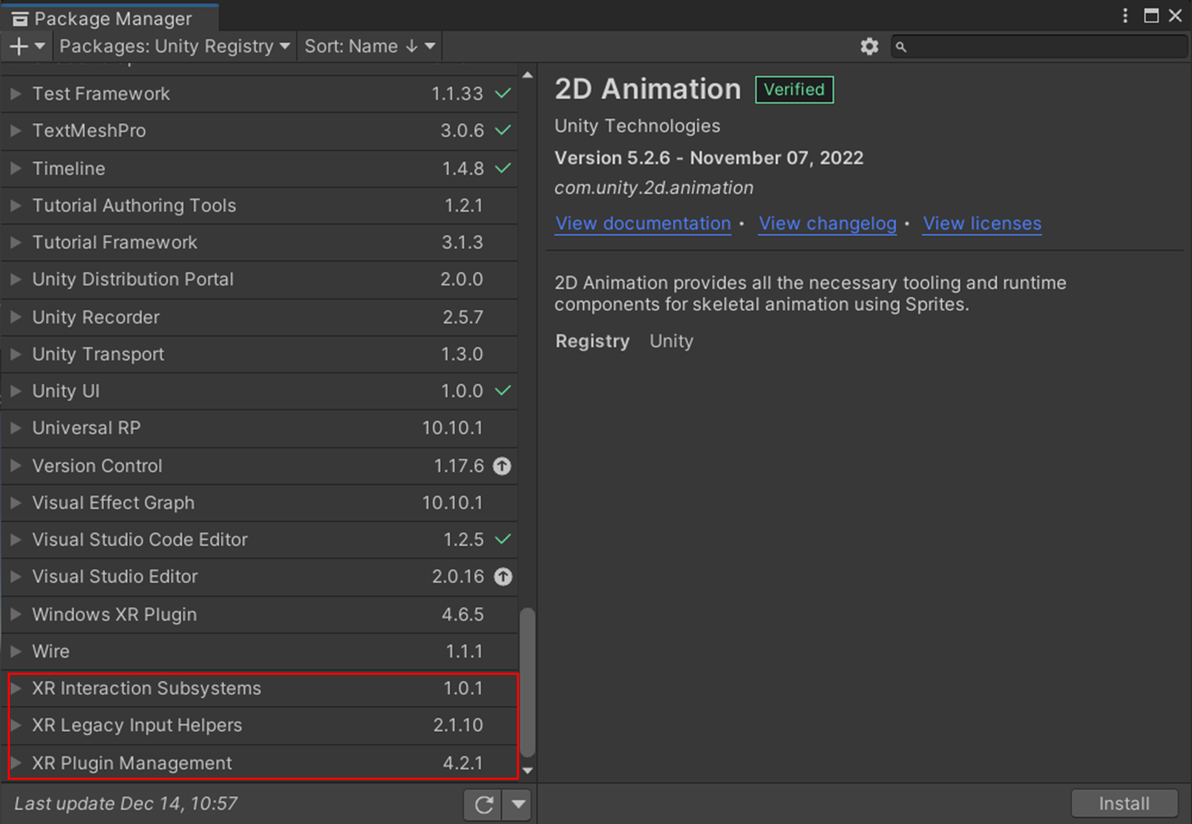Select the XR Interaction Subsystems package

coord(260,689)
